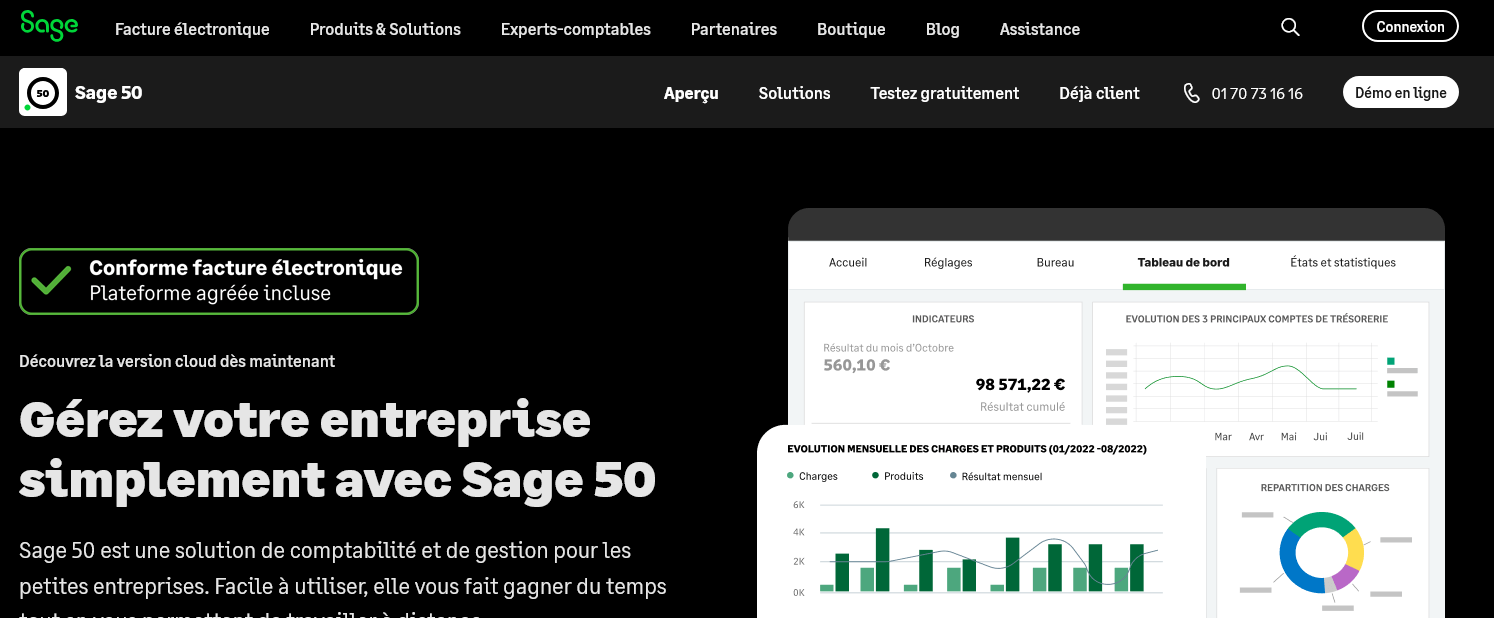This screenshot has height=618, width=1494.
Task: Open Partenaires menu
Action: [734, 29]
